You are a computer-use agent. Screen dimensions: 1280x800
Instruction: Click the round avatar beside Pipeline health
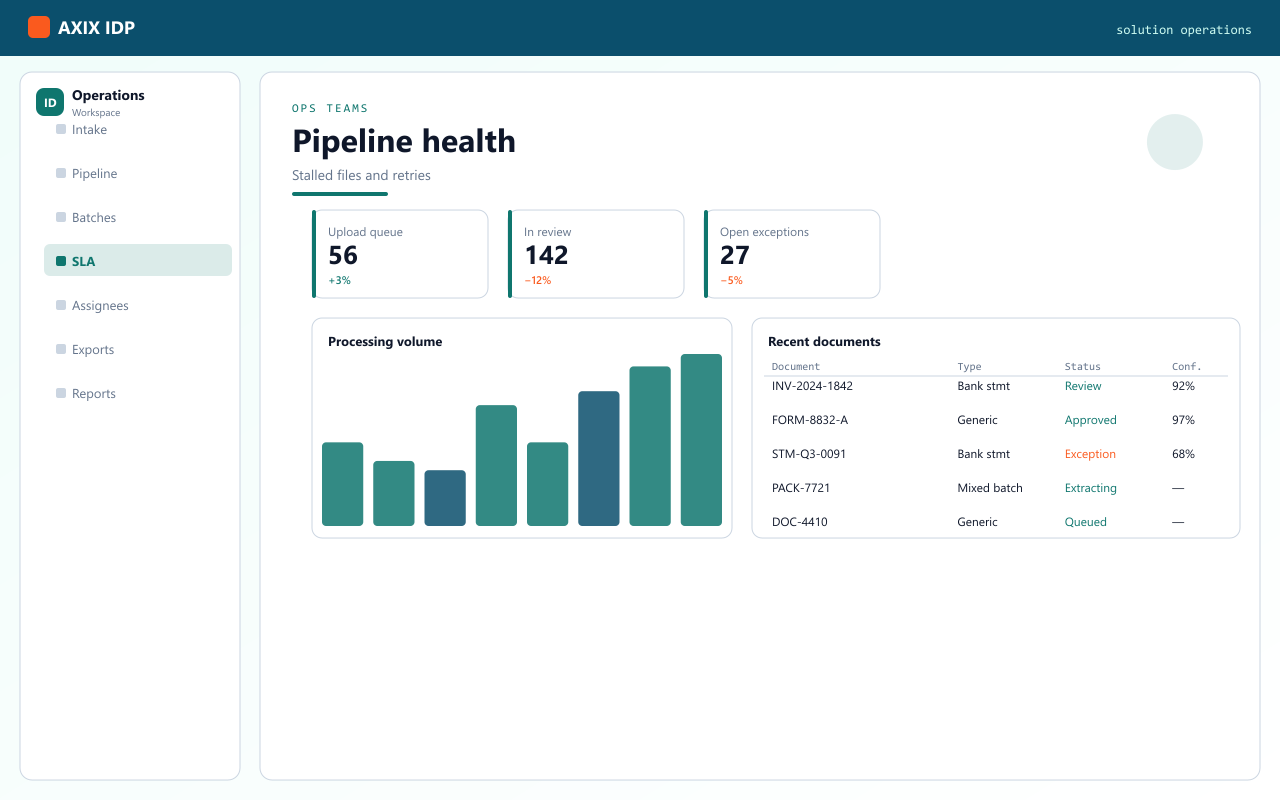click(x=1175, y=142)
